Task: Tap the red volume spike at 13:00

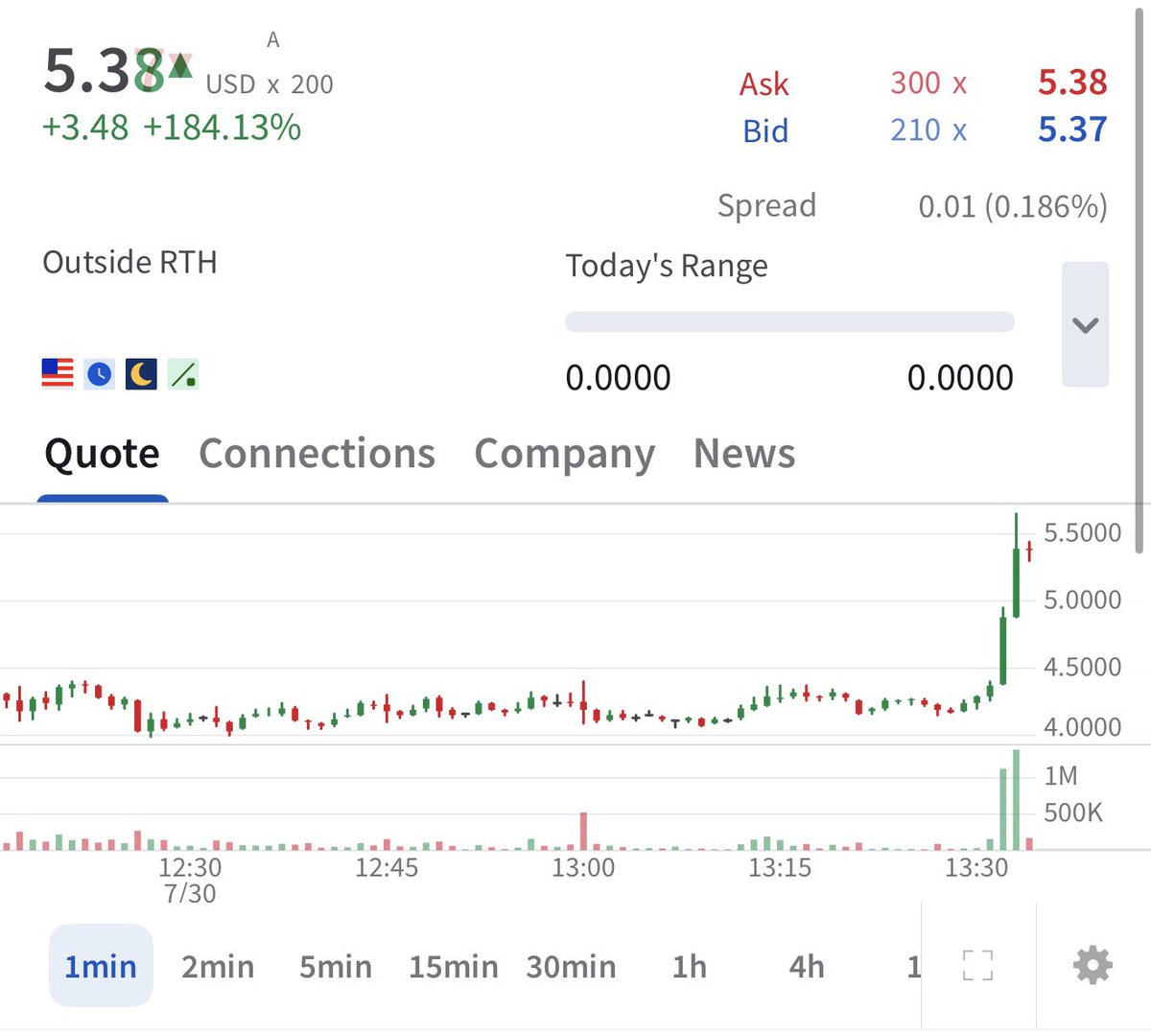Action: point(582,831)
